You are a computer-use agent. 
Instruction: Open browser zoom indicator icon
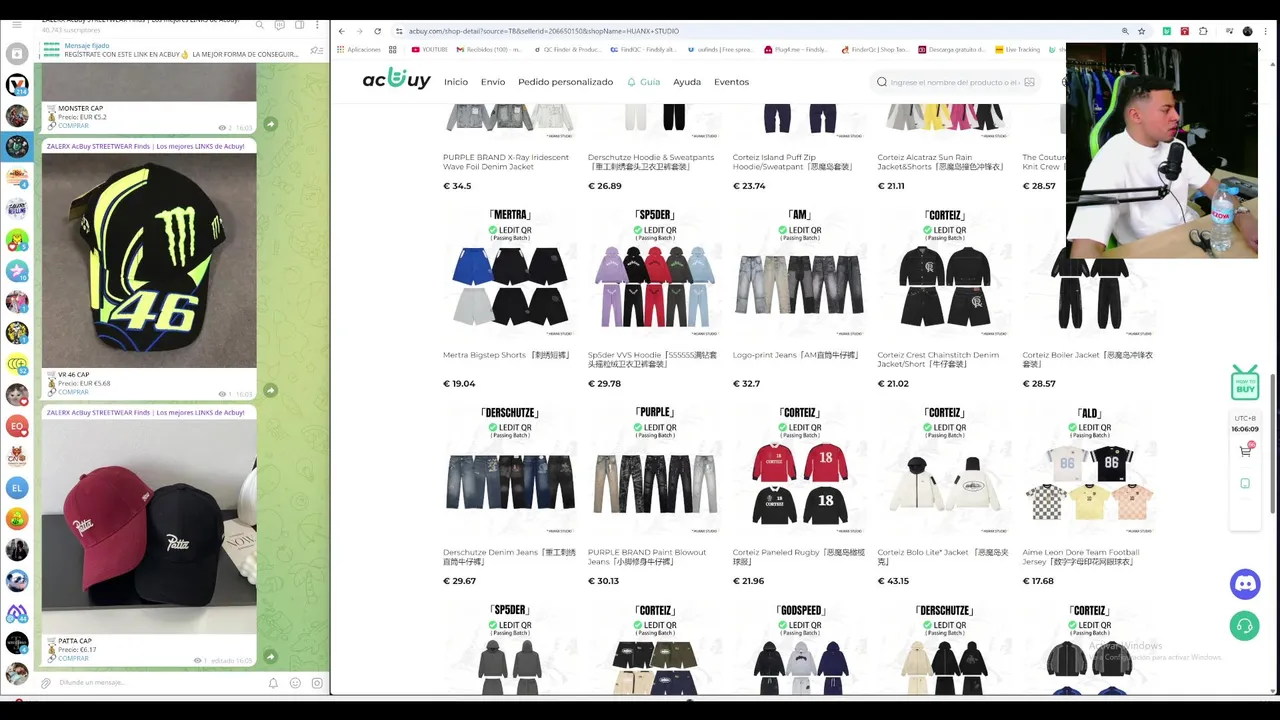[x=1125, y=31]
